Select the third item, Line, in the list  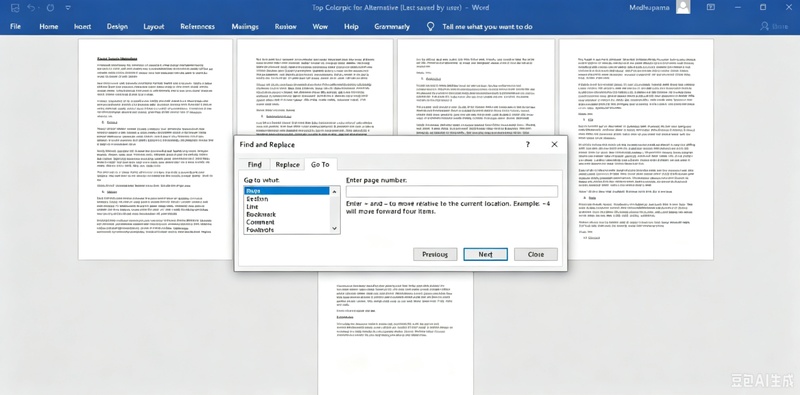[x=287, y=207]
